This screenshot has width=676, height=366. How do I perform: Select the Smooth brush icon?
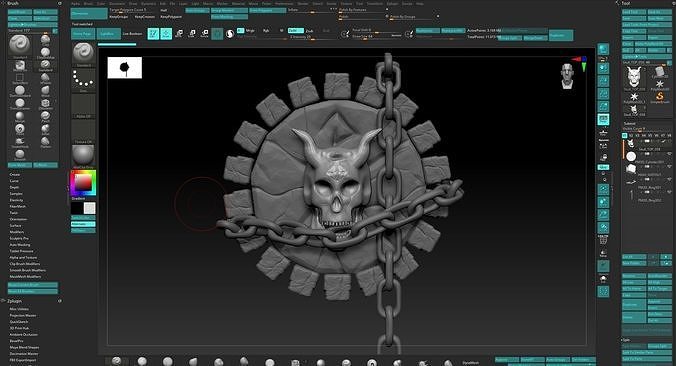point(19,154)
